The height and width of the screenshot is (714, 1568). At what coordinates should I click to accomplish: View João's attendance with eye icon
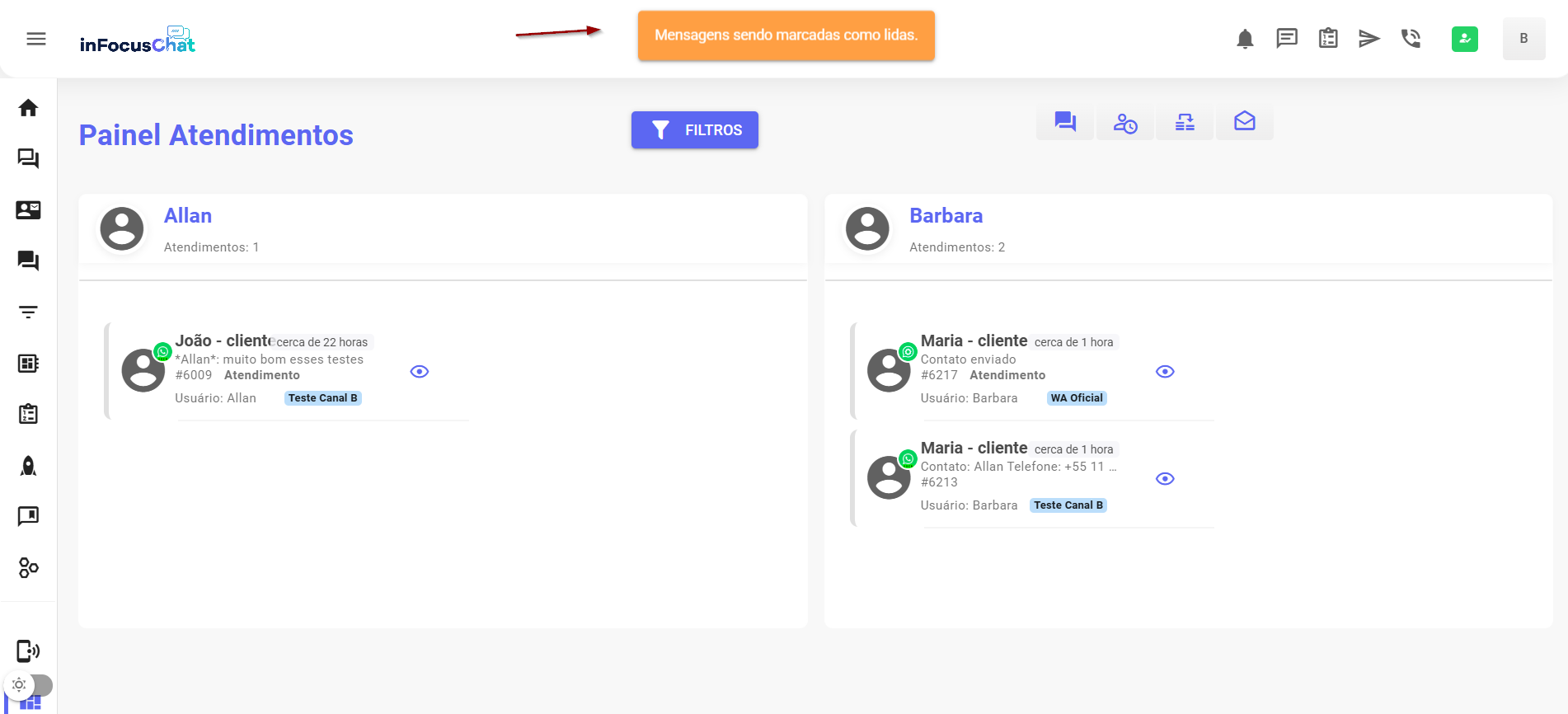pos(420,372)
